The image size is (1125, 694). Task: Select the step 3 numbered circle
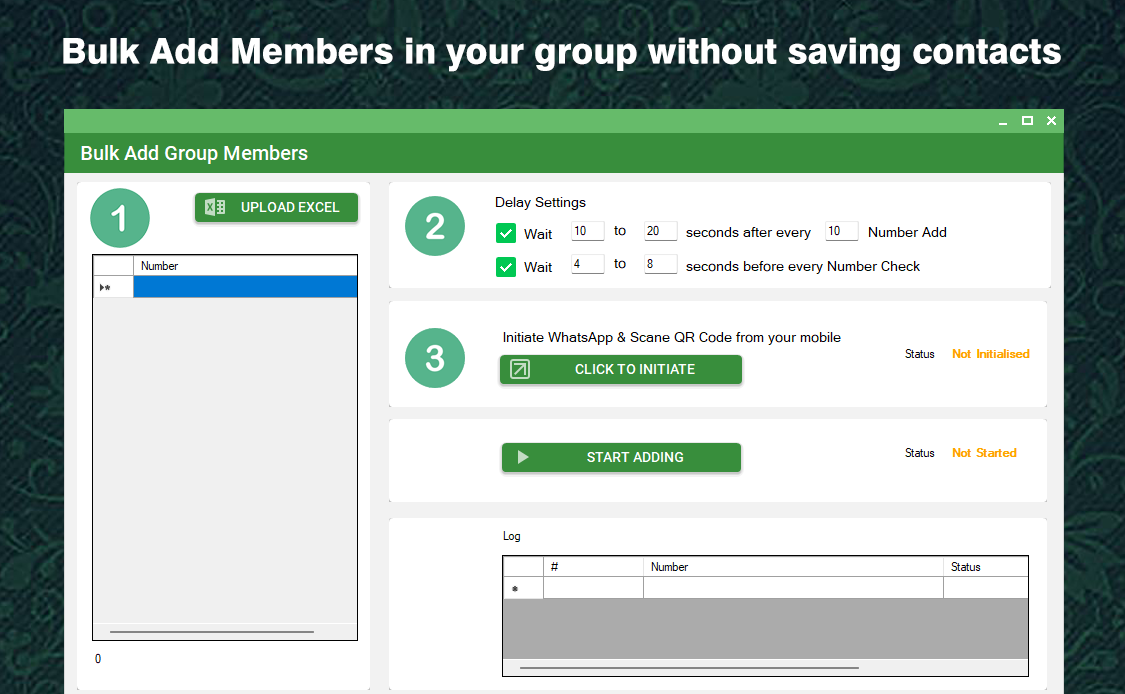coord(435,357)
